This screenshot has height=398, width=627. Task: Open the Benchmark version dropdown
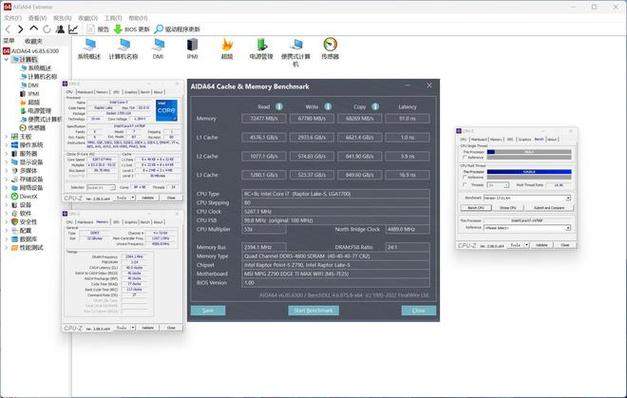[x=527, y=198]
